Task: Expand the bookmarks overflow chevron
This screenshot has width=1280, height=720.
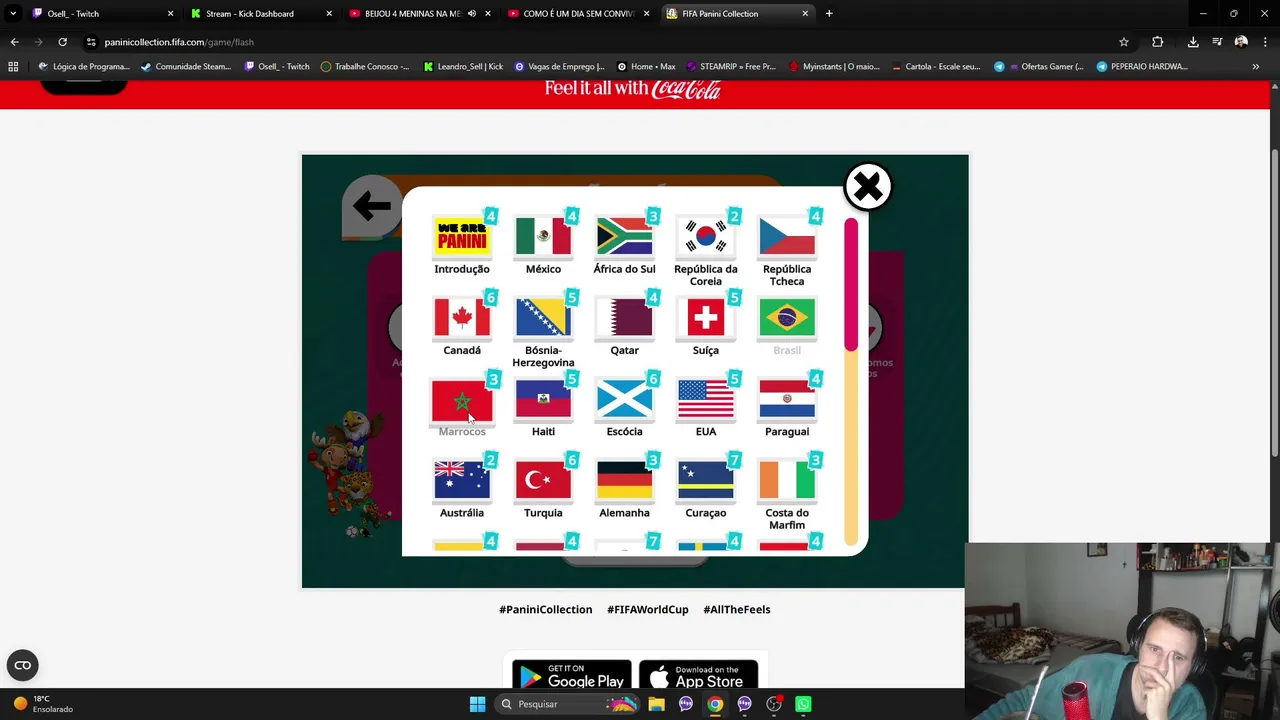Action: point(1255,66)
